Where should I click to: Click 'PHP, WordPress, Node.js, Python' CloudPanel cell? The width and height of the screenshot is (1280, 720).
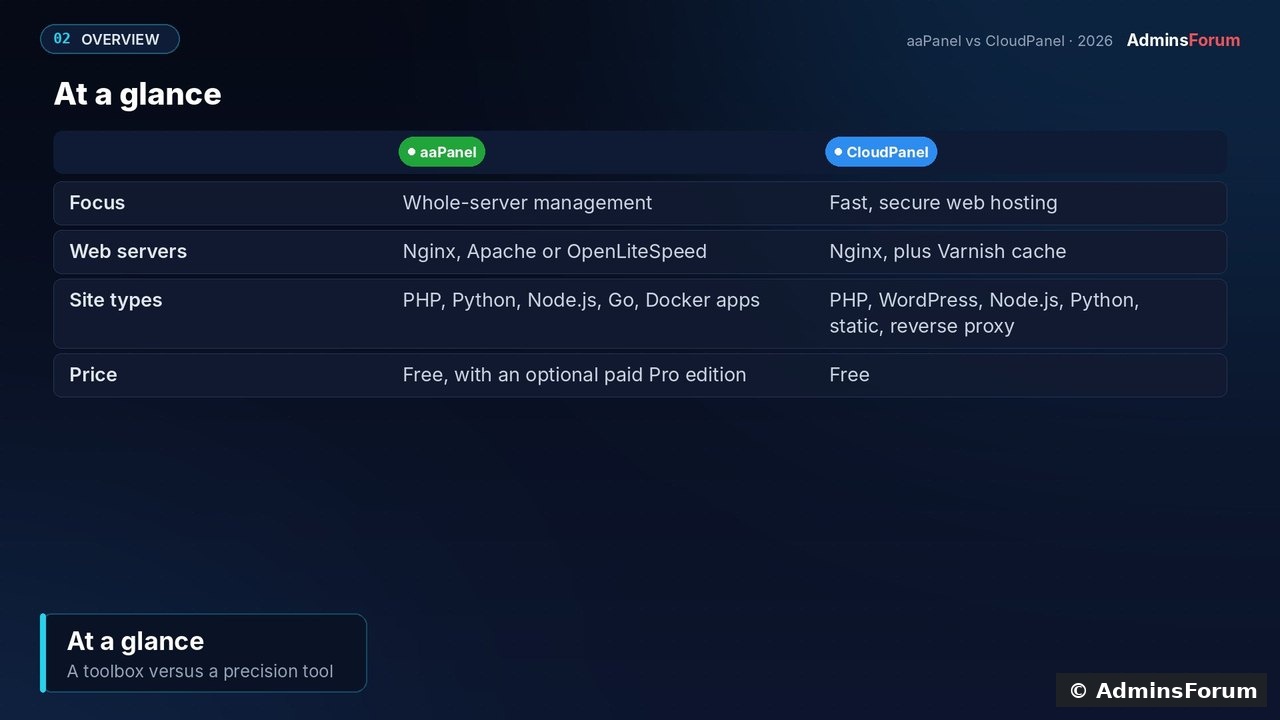[984, 313]
